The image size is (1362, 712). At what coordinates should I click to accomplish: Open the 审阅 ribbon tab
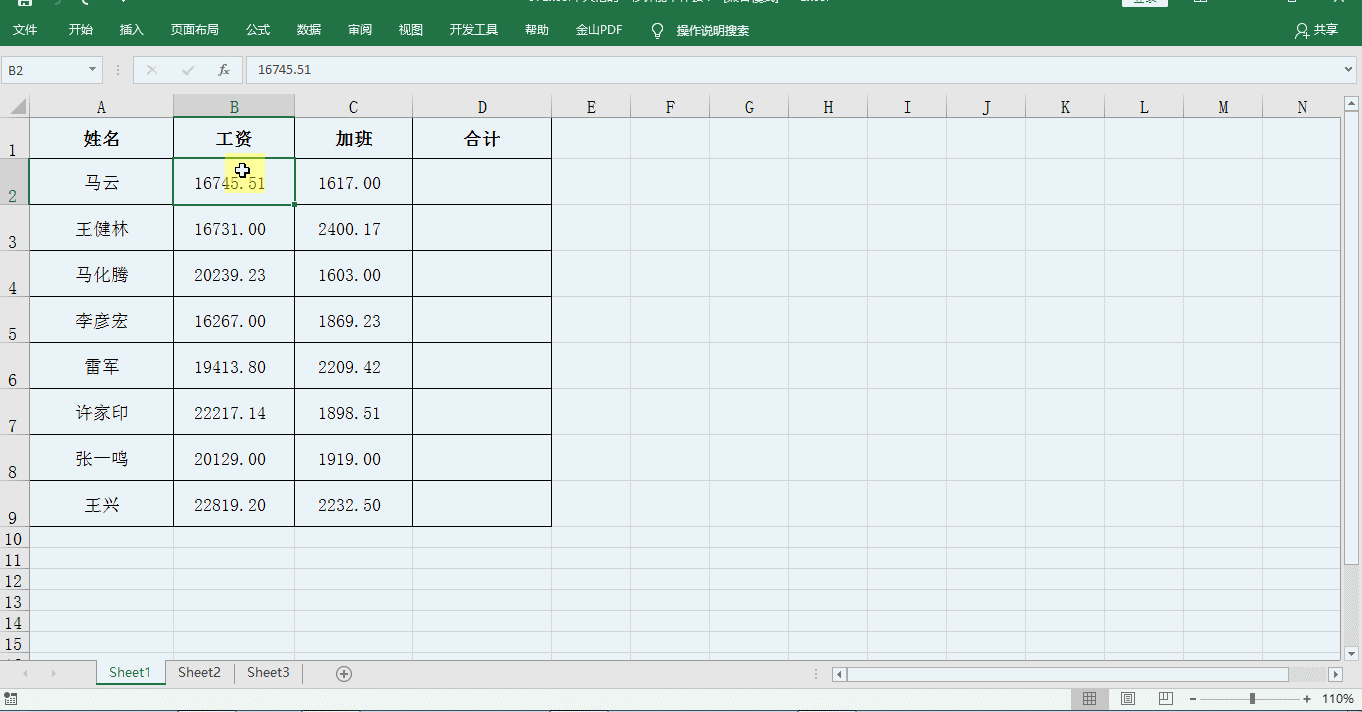point(360,30)
